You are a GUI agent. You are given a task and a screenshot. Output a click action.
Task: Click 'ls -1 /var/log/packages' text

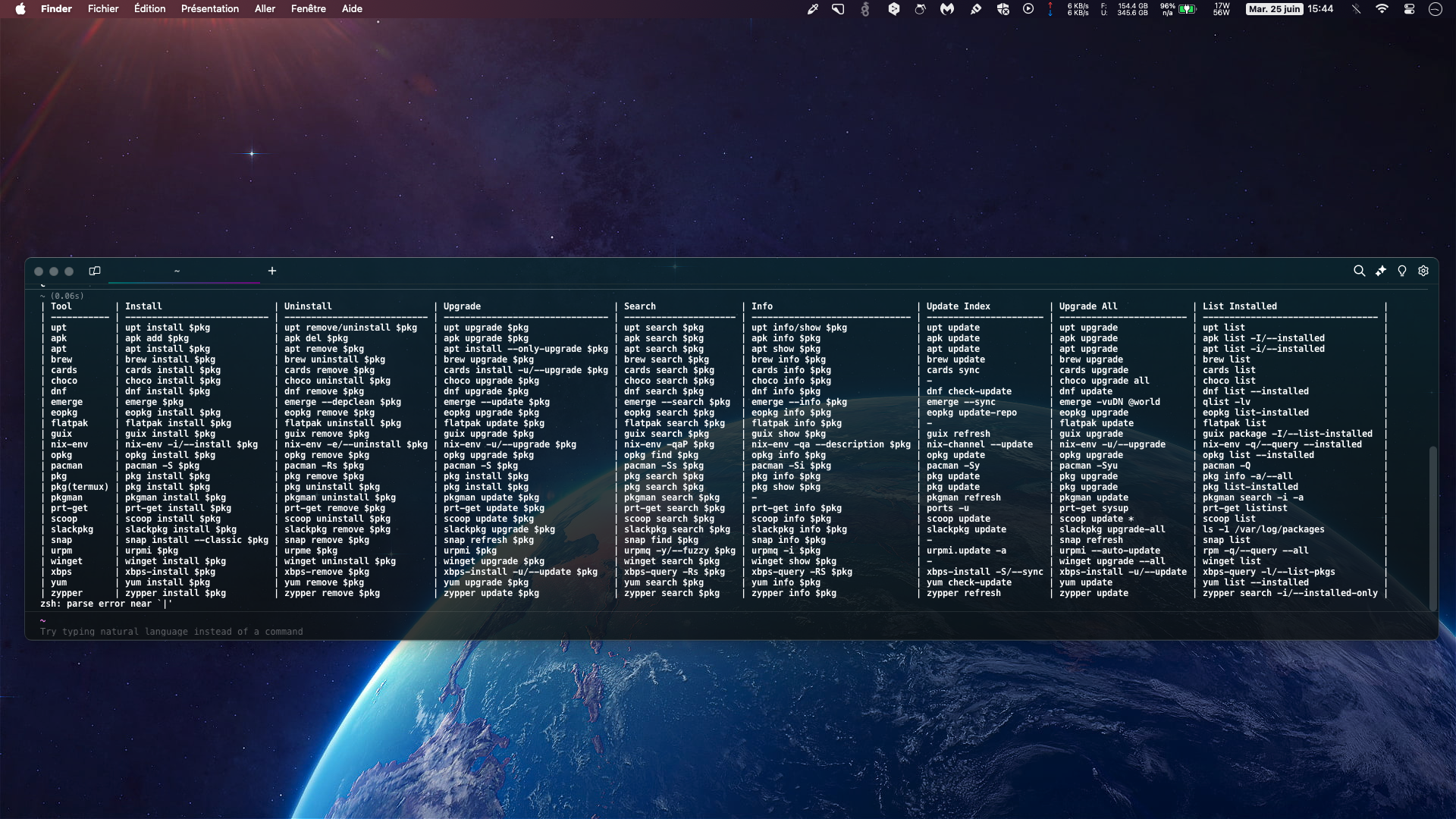coord(1263,529)
